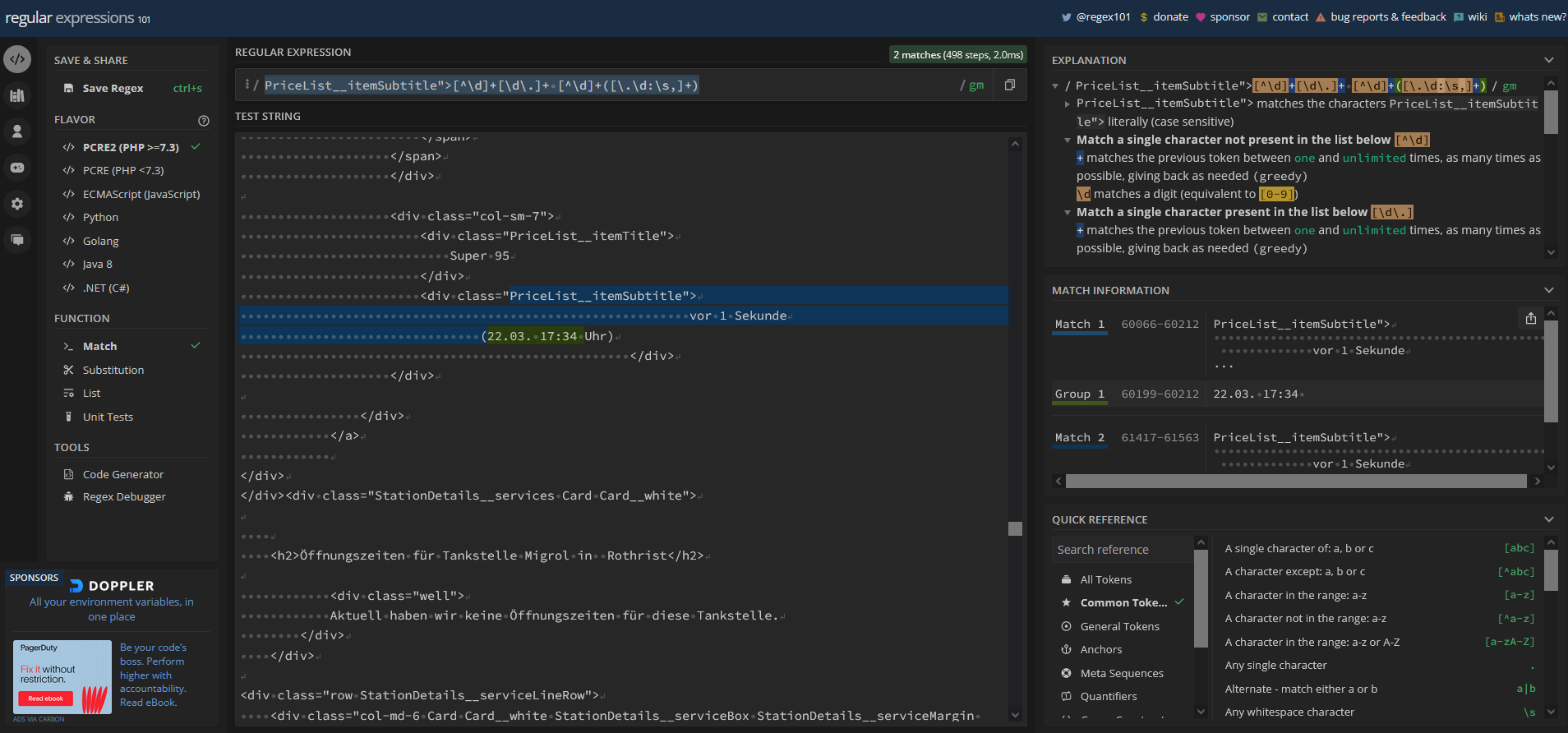This screenshot has width=1568, height=733.
Task: Click the Meta Sequences icon
Action: click(1066, 673)
